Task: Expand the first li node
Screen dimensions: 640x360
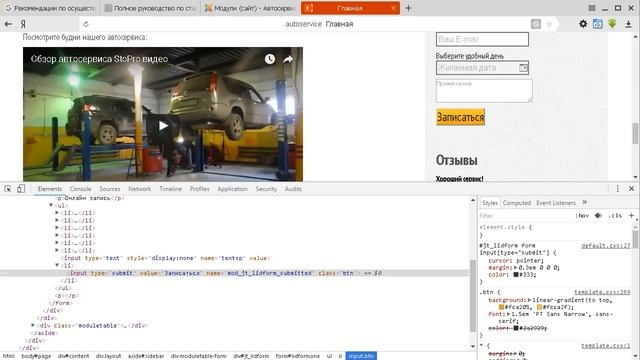Action: click(57, 213)
